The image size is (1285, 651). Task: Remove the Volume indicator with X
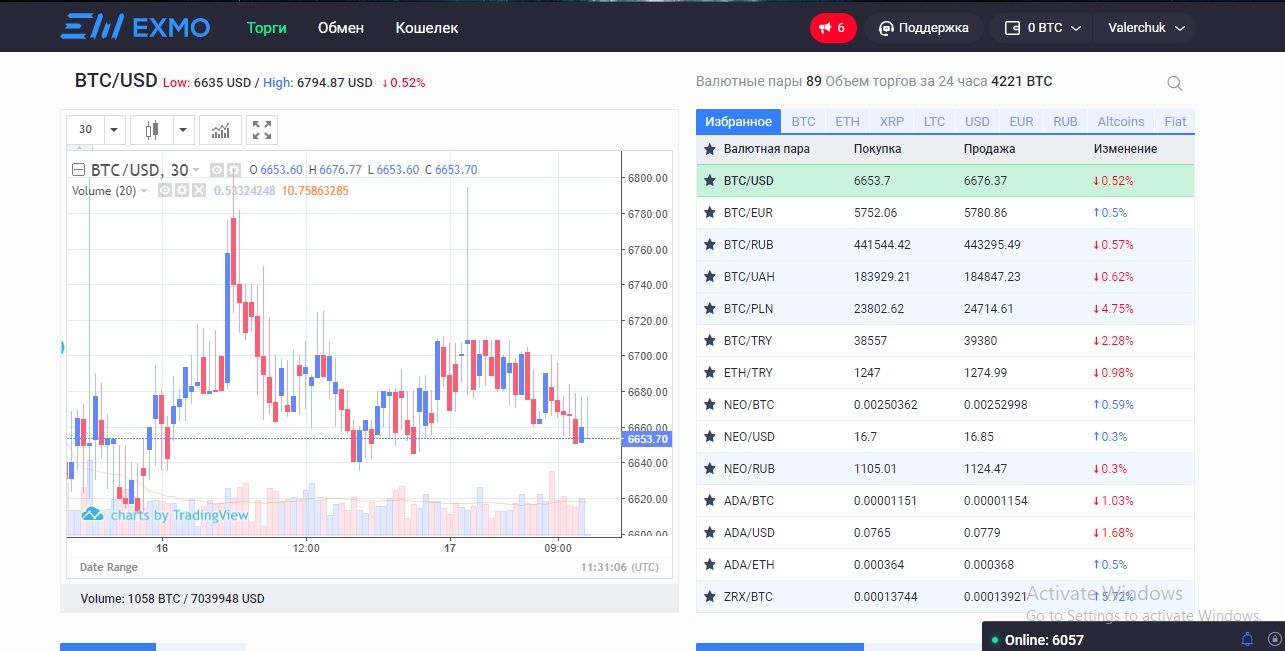[198, 191]
